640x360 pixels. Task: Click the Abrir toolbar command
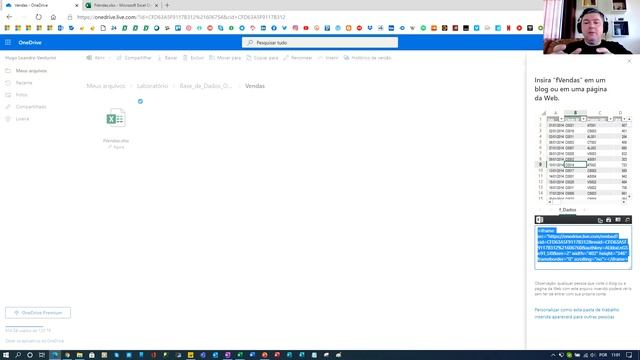96,58
